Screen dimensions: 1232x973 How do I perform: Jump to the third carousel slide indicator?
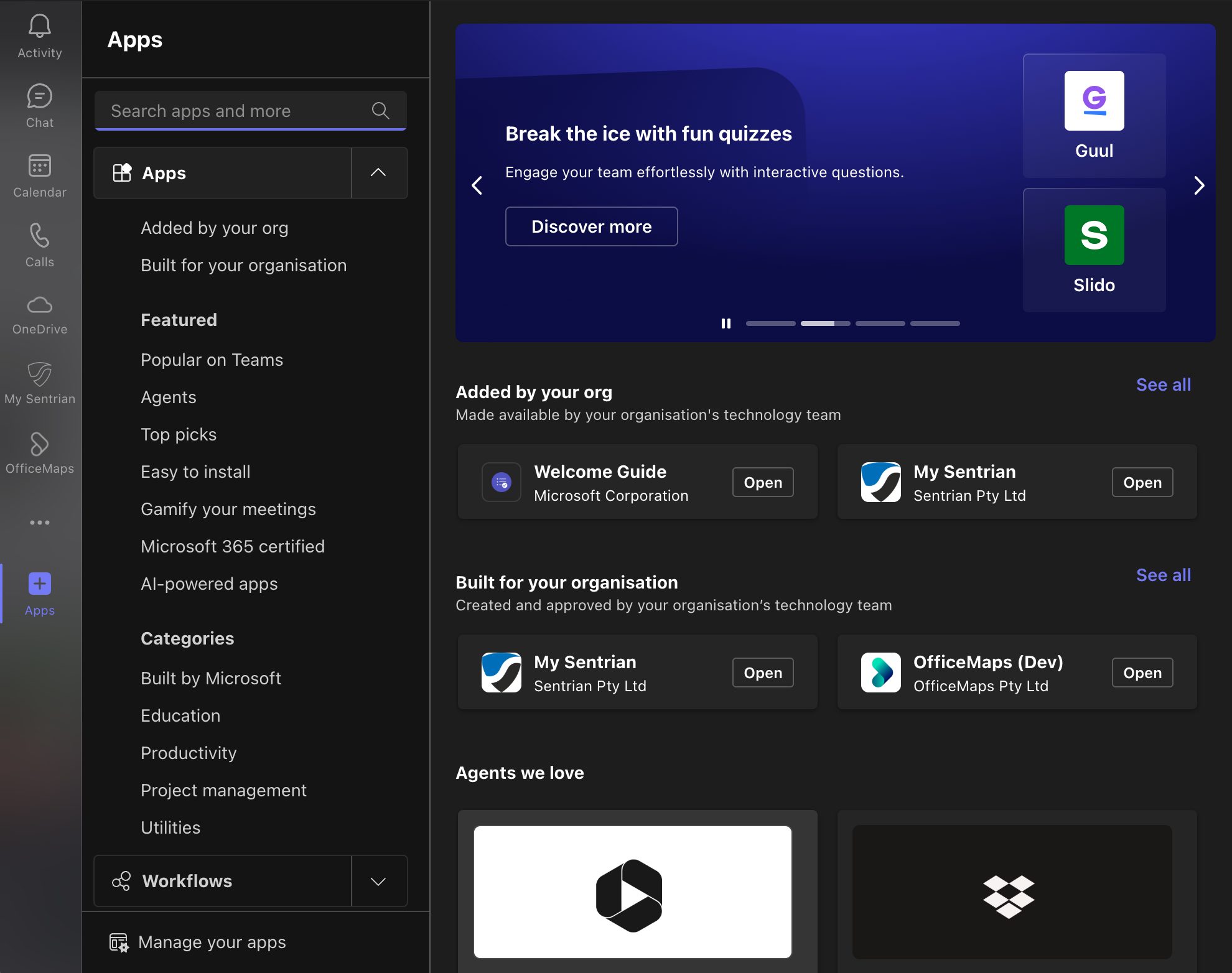pos(880,324)
